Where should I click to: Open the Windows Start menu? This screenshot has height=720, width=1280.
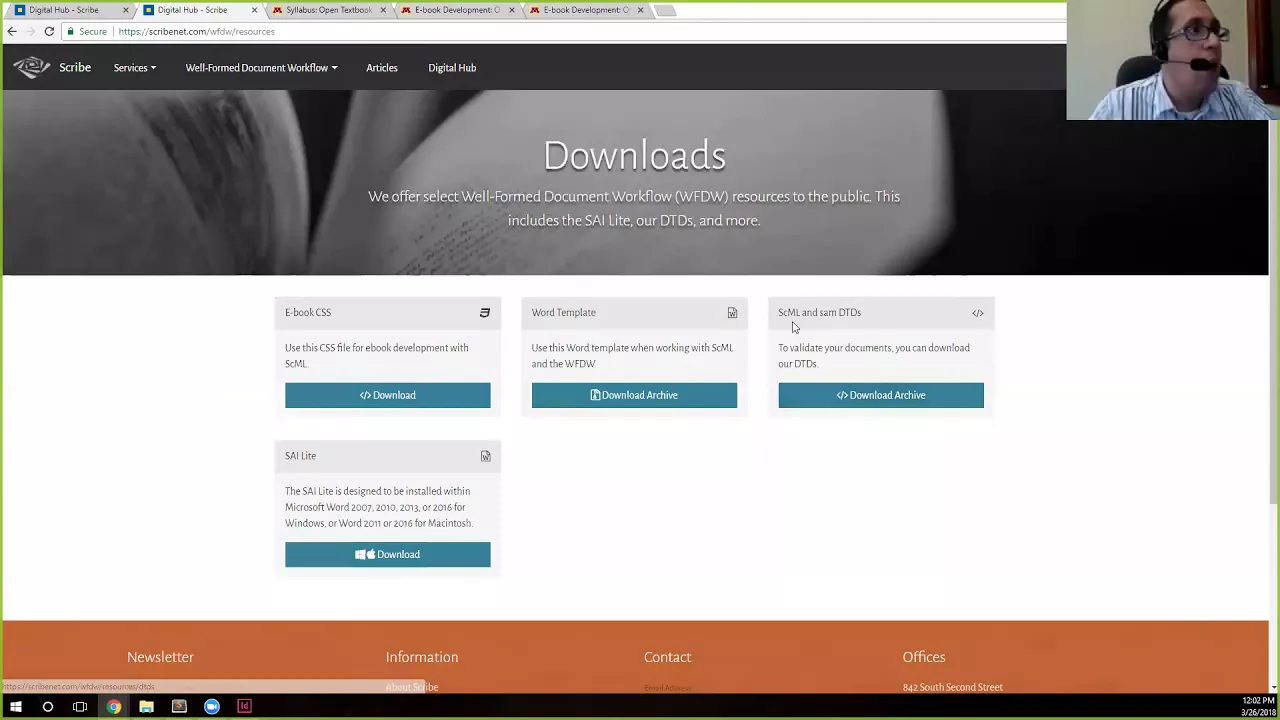point(15,707)
